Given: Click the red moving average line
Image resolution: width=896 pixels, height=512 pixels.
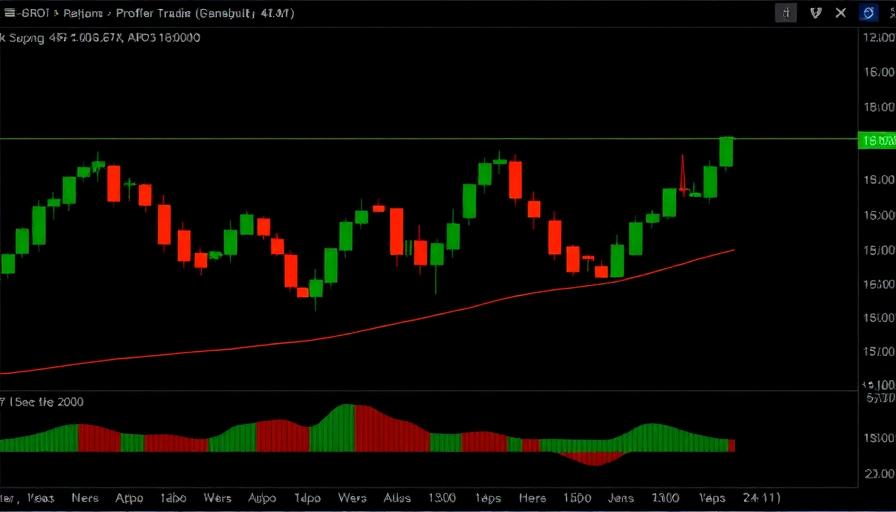Looking at the screenshot, I should pyautogui.click(x=366, y=330).
